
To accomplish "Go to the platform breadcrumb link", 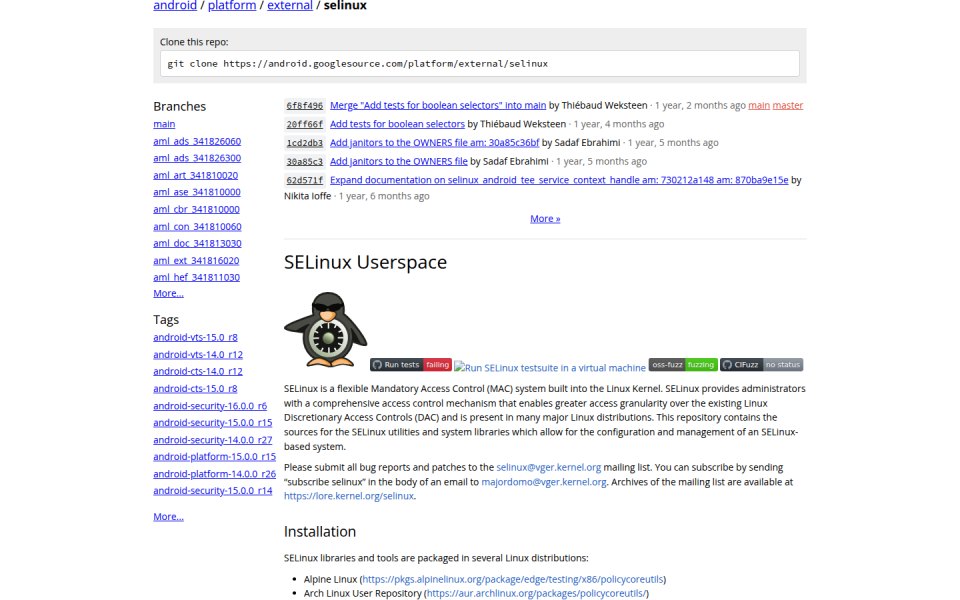I will pyautogui.click(x=232, y=6).
